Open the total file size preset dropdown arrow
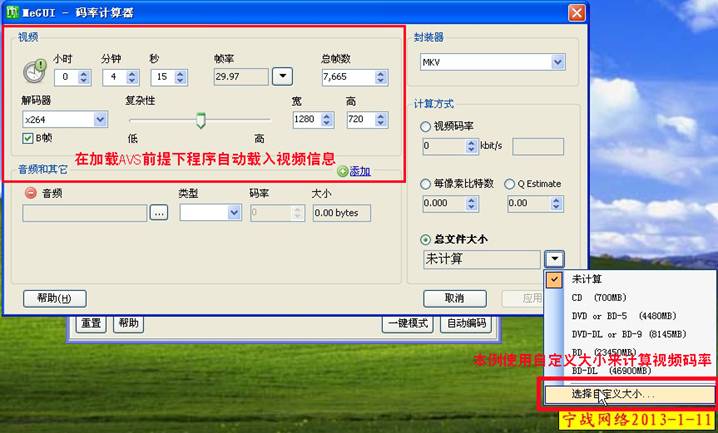Viewport: 718px width, 433px height. 555,259
